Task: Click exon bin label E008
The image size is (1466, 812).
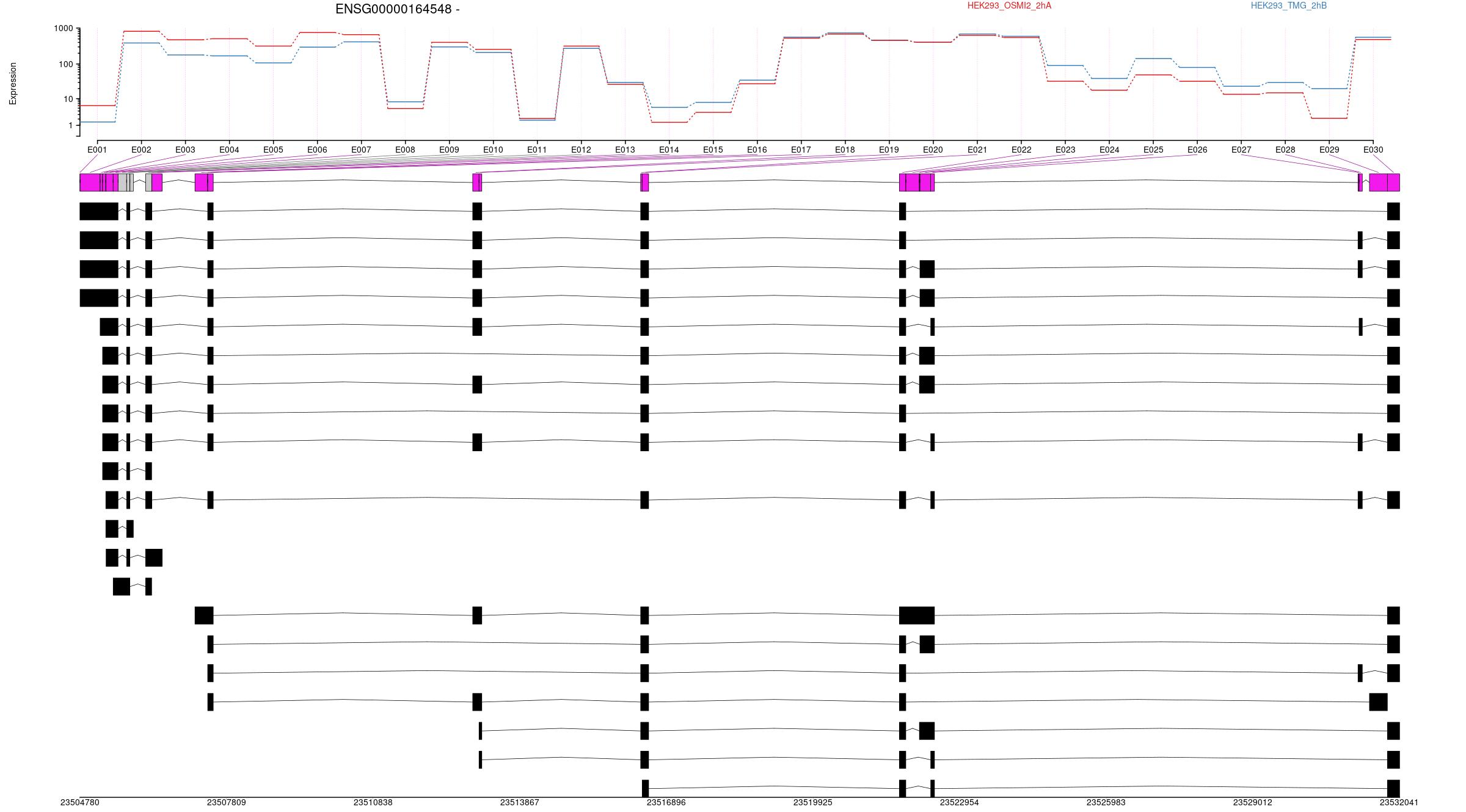Action: (405, 150)
